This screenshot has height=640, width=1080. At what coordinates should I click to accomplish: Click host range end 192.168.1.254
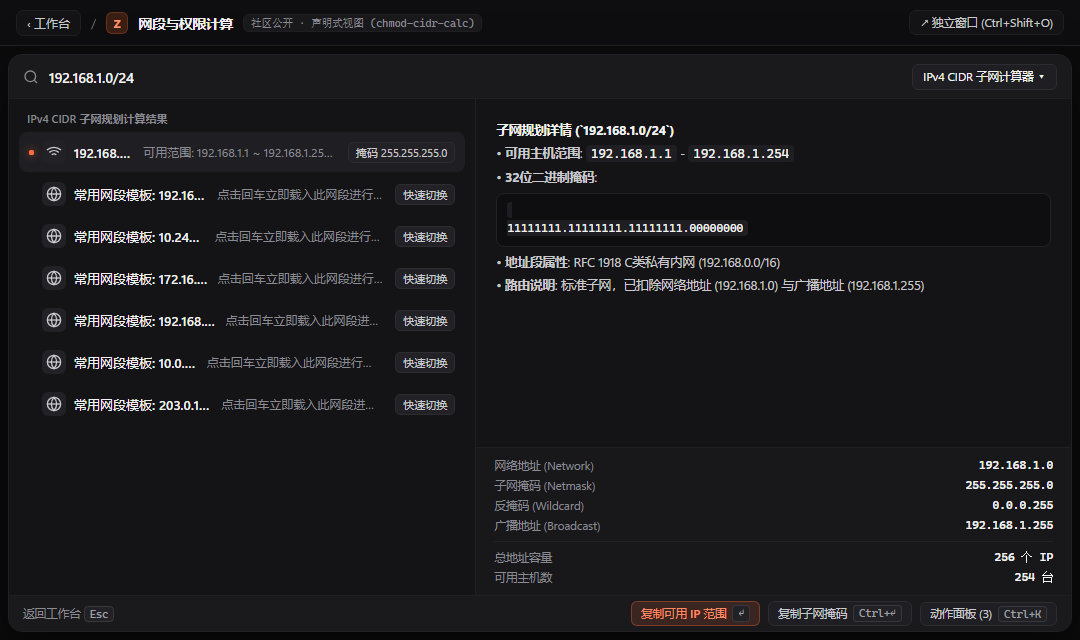[740, 154]
